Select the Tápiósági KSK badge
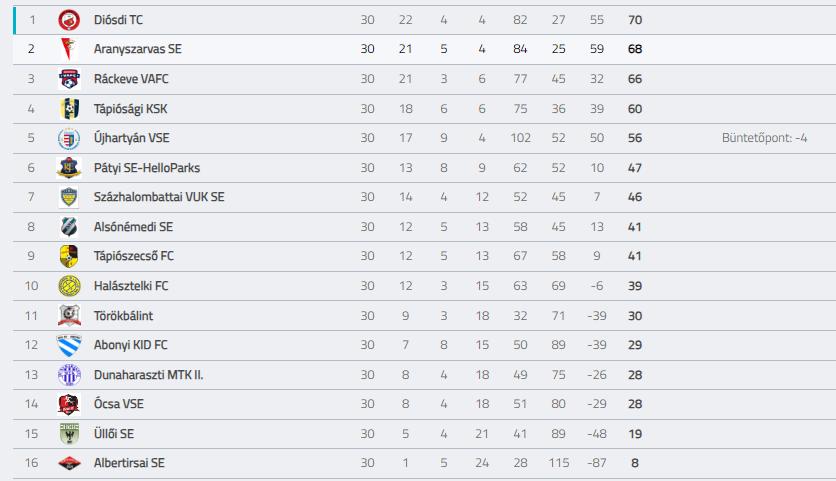This screenshot has height=481, width=836. (69, 109)
